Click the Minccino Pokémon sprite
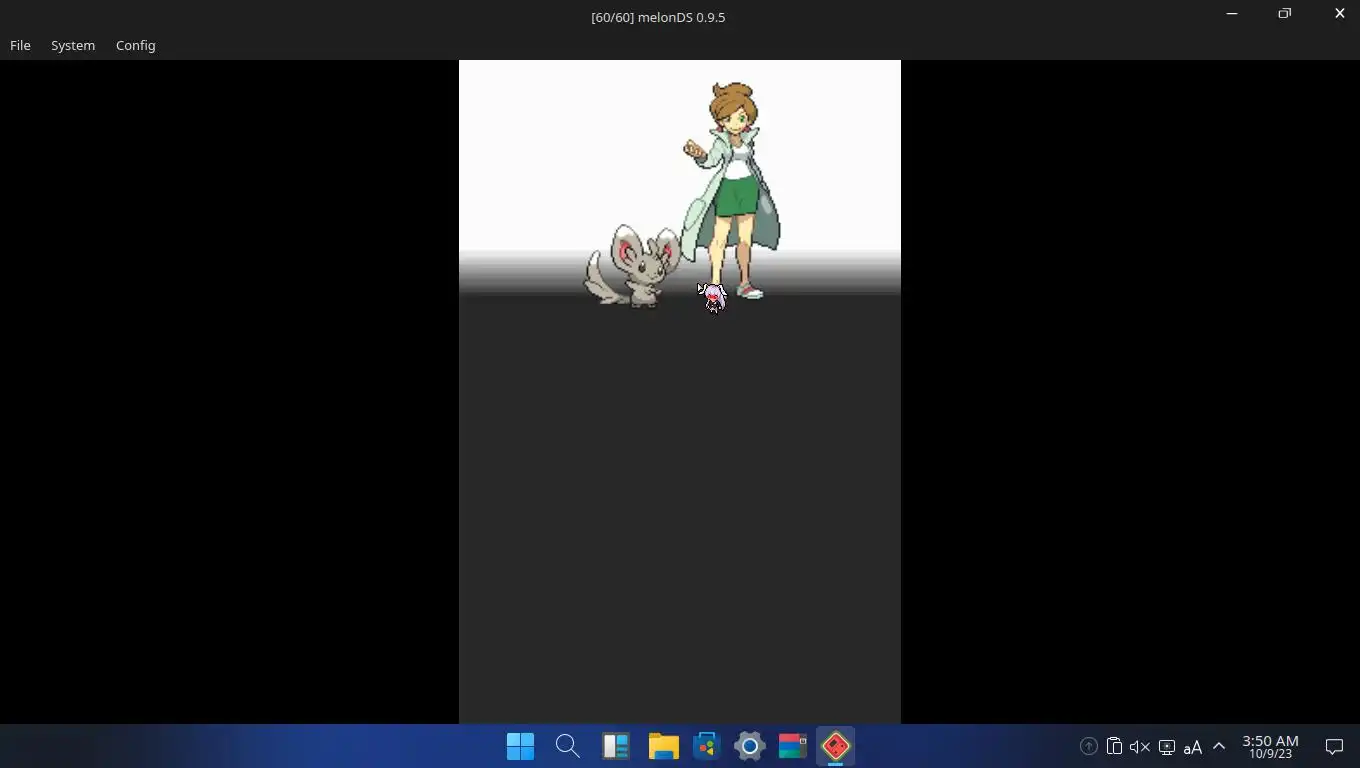 (632, 266)
